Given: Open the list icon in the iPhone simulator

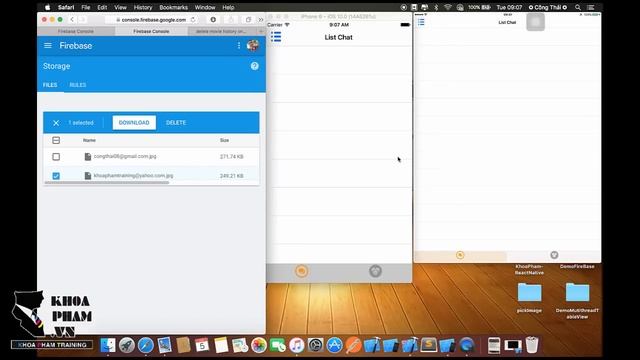Looking at the screenshot, I should (276, 37).
